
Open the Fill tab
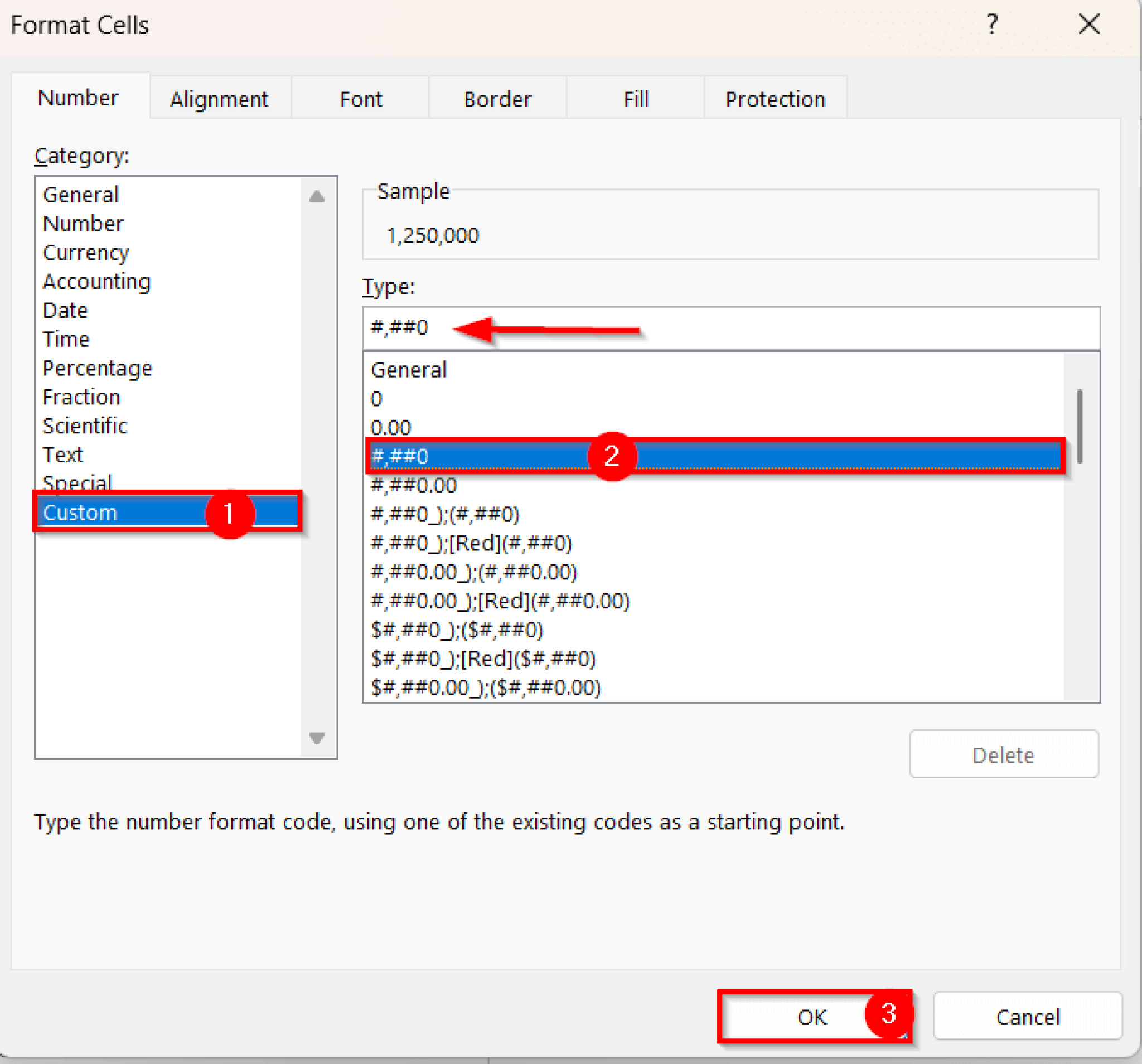pyautogui.click(x=636, y=99)
